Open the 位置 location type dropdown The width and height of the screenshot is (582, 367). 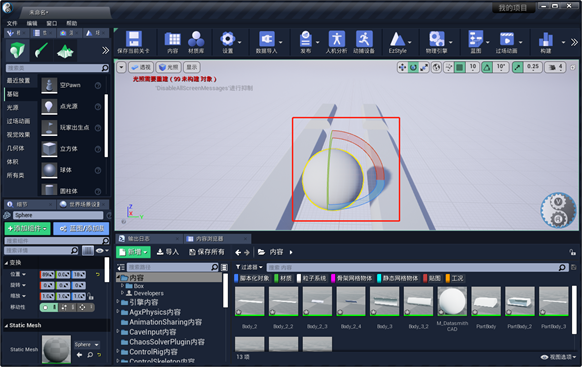point(18,274)
